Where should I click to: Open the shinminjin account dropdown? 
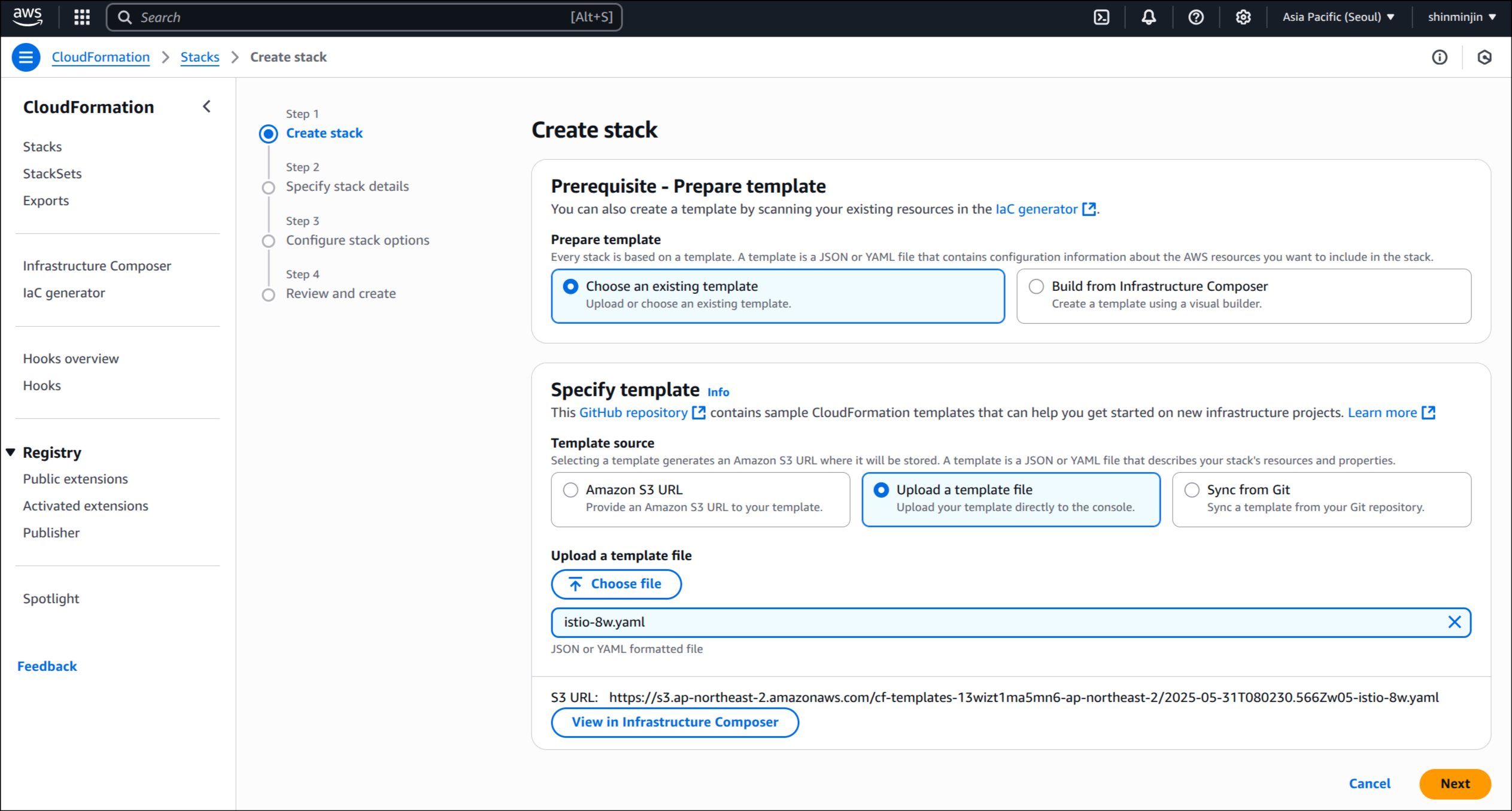[x=1462, y=17]
